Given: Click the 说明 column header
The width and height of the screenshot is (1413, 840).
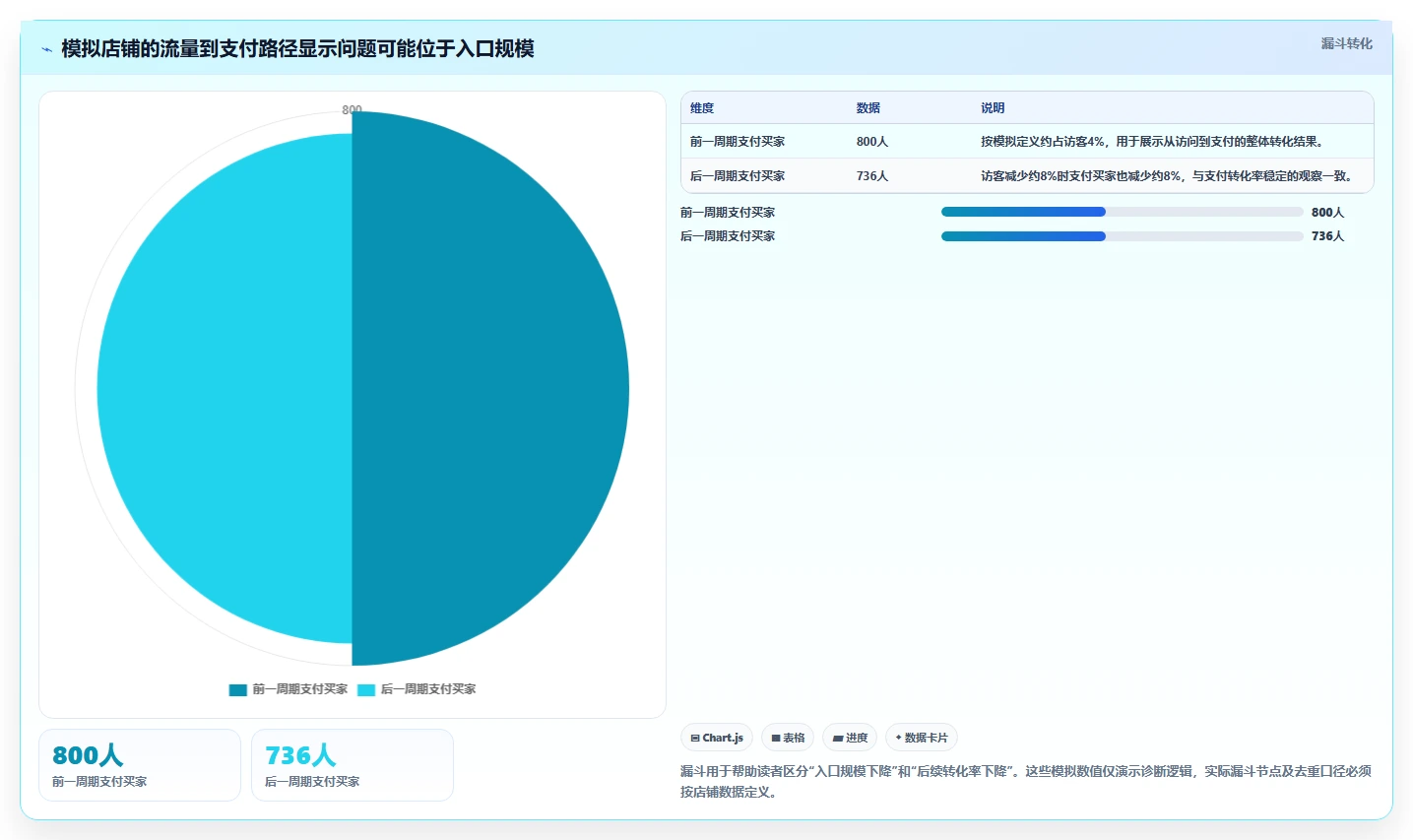Looking at the screenshot, I should coord(993,108).
